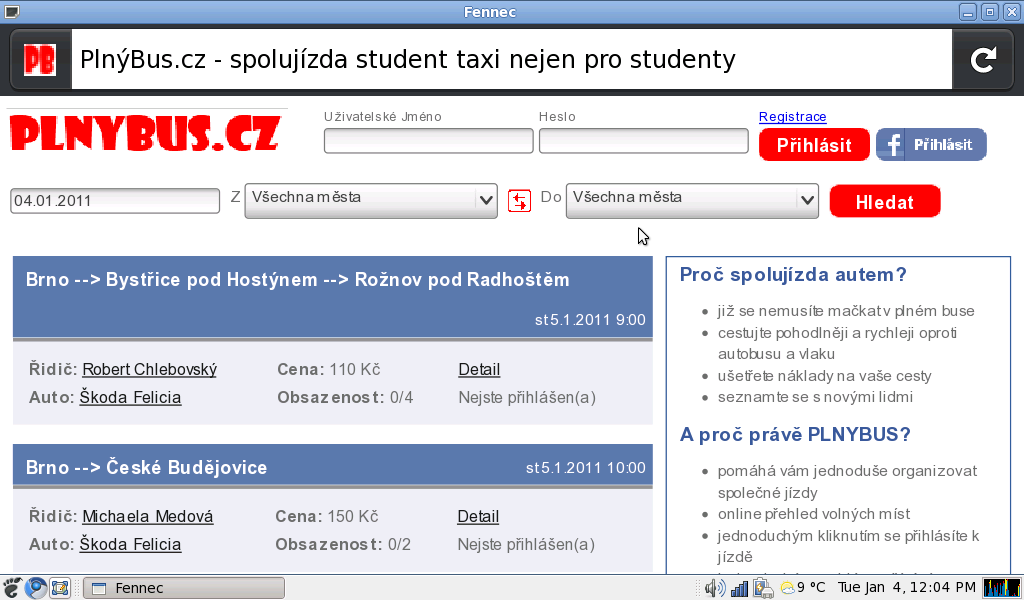Open Detail for the Rožnov pod Radhoštěm ride
Image resolution: width=1024 pixels, height=600 pixels.
click(479, 370)
